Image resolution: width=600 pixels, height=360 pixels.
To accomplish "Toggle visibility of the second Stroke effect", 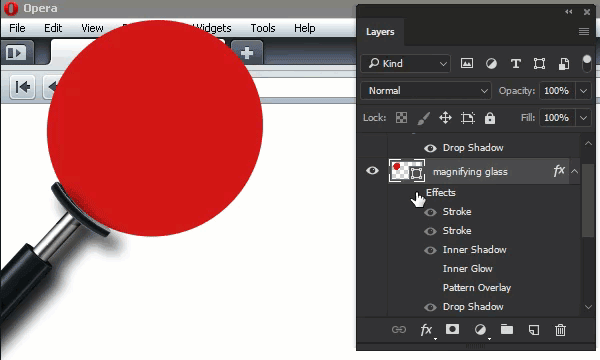I will pos(430,231).
